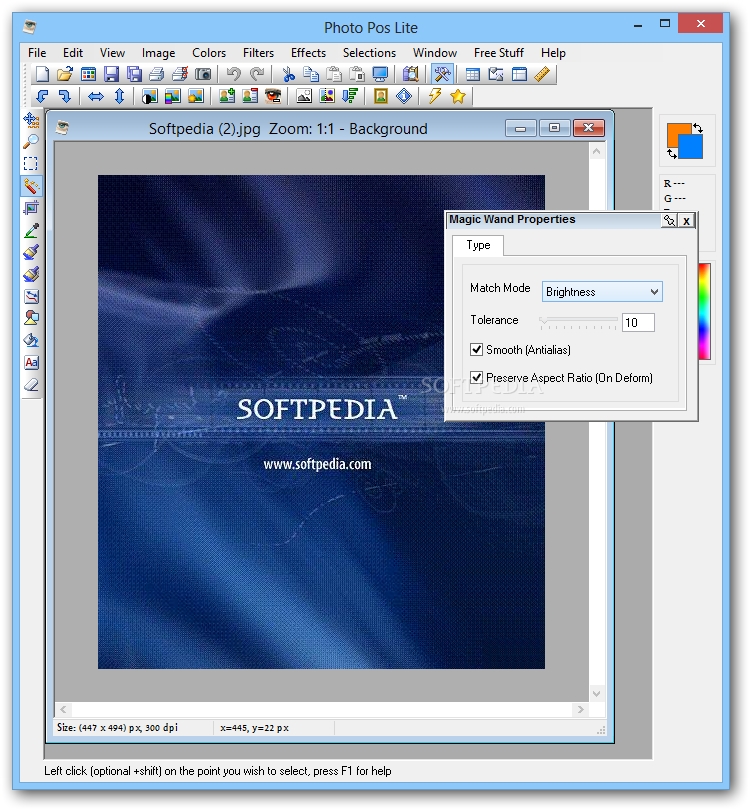The width and height of the screenshot is (750, 810).
Task: Click the image window scroll up arrow
Action: 597,151
